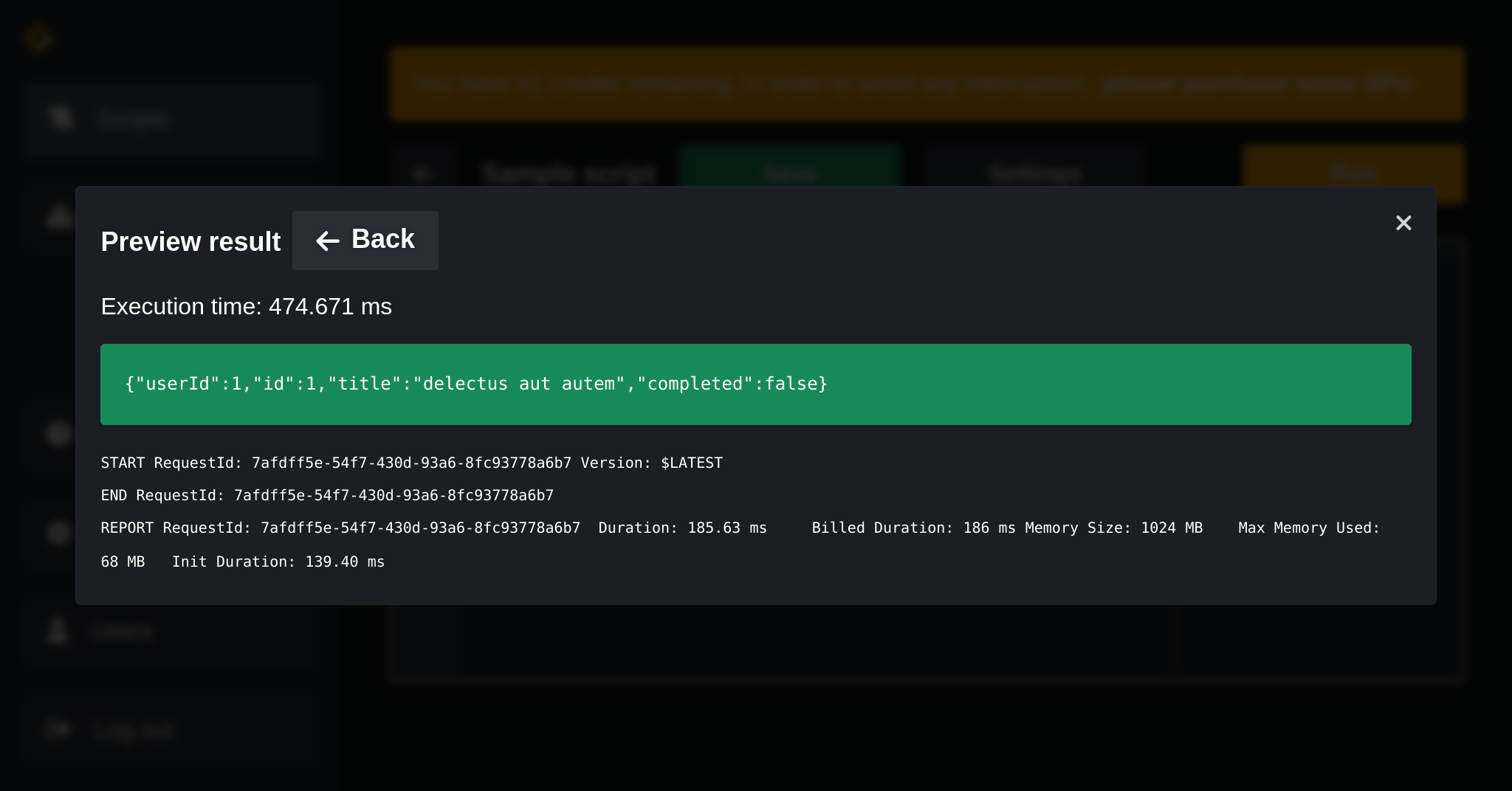The image size is (1512, 791).
Task: Select the green JSON result output
Action: pyautogui.click(x=755, y=384)
